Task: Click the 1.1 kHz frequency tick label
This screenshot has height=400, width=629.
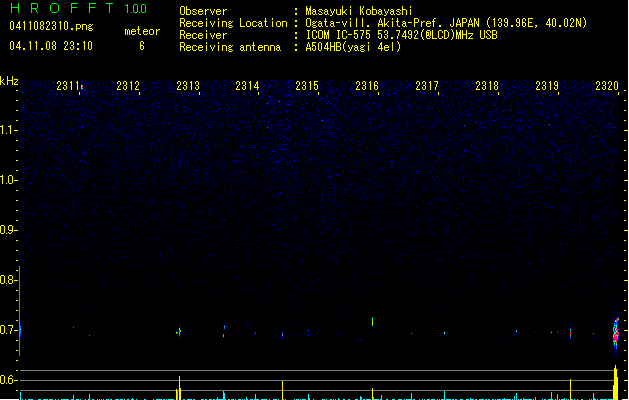Action: point(8,130)
